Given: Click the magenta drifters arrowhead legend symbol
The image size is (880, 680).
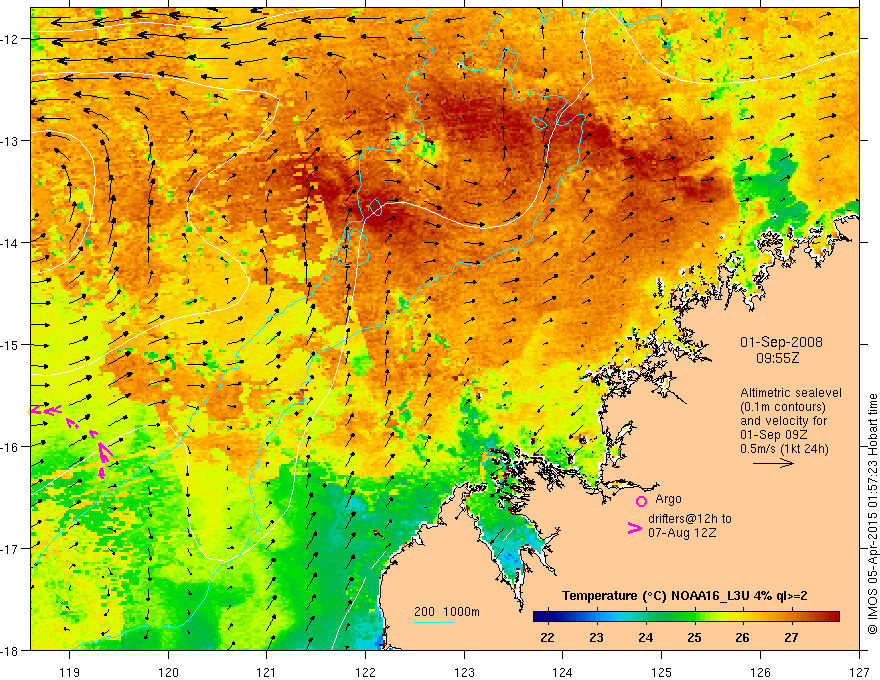Looking at the screenshot, I should pos(634,528).
